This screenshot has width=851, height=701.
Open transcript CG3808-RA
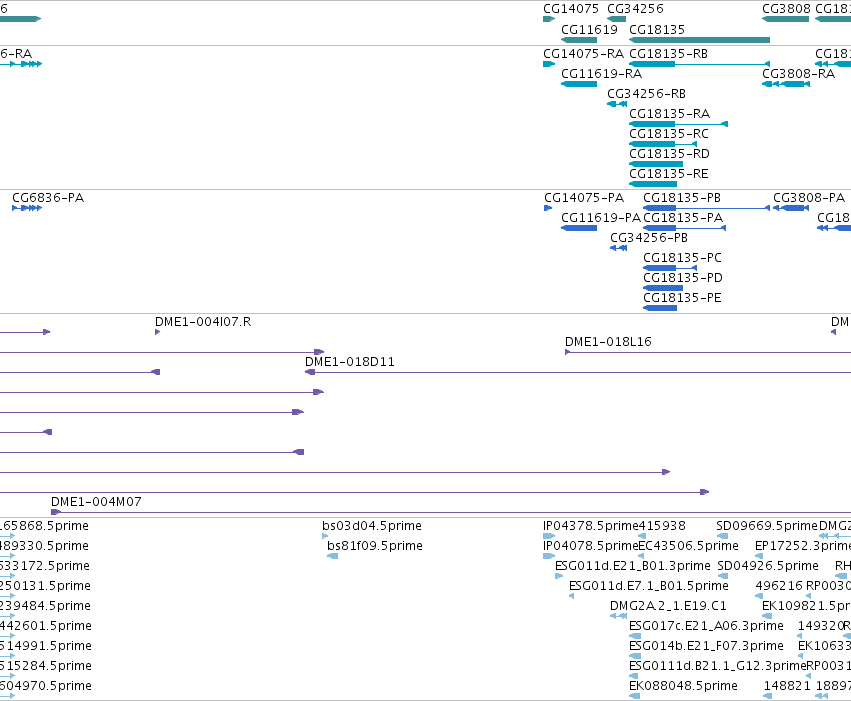(x=786, y=84)
